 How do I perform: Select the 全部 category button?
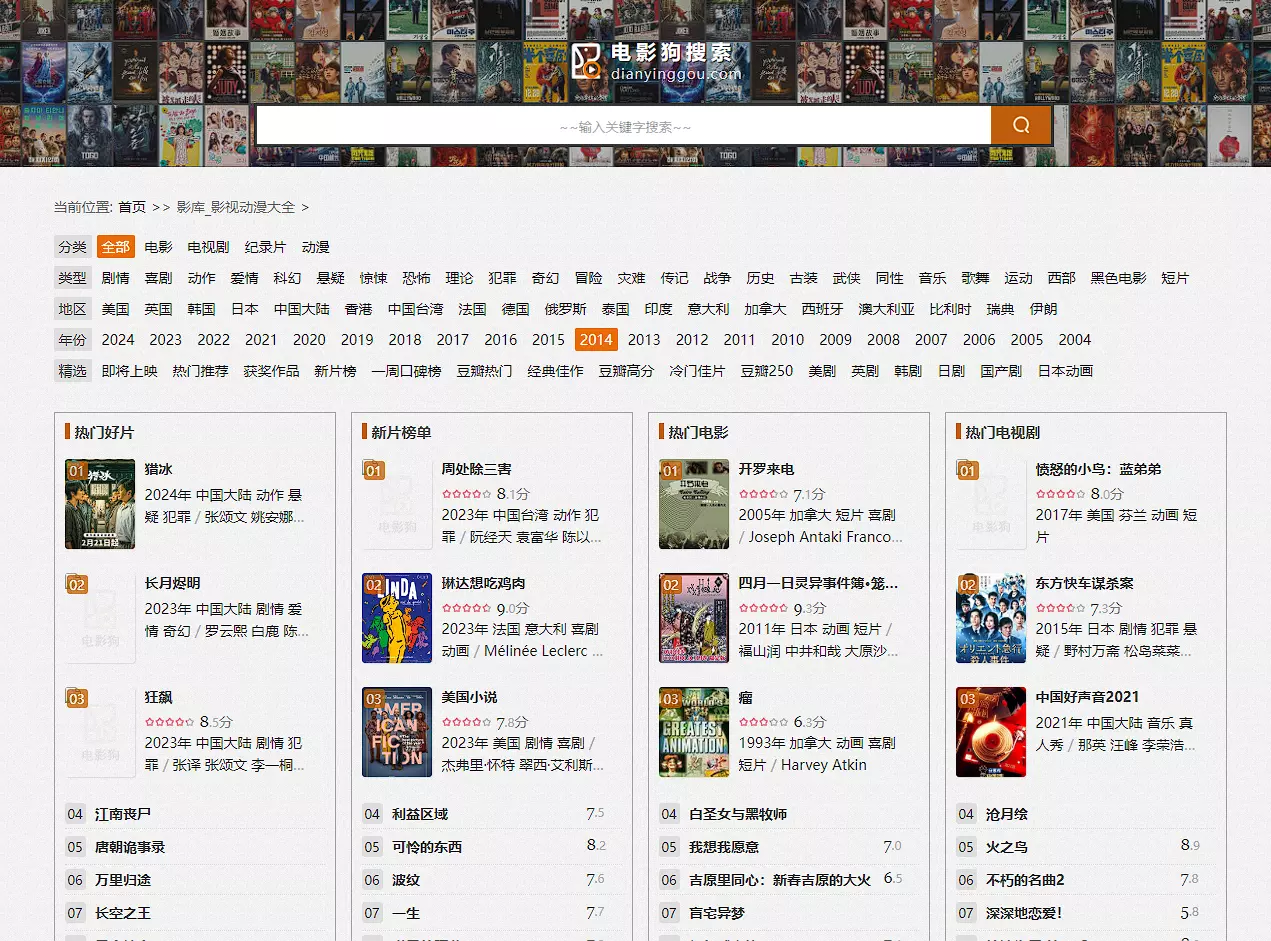[x=116, y=247]
